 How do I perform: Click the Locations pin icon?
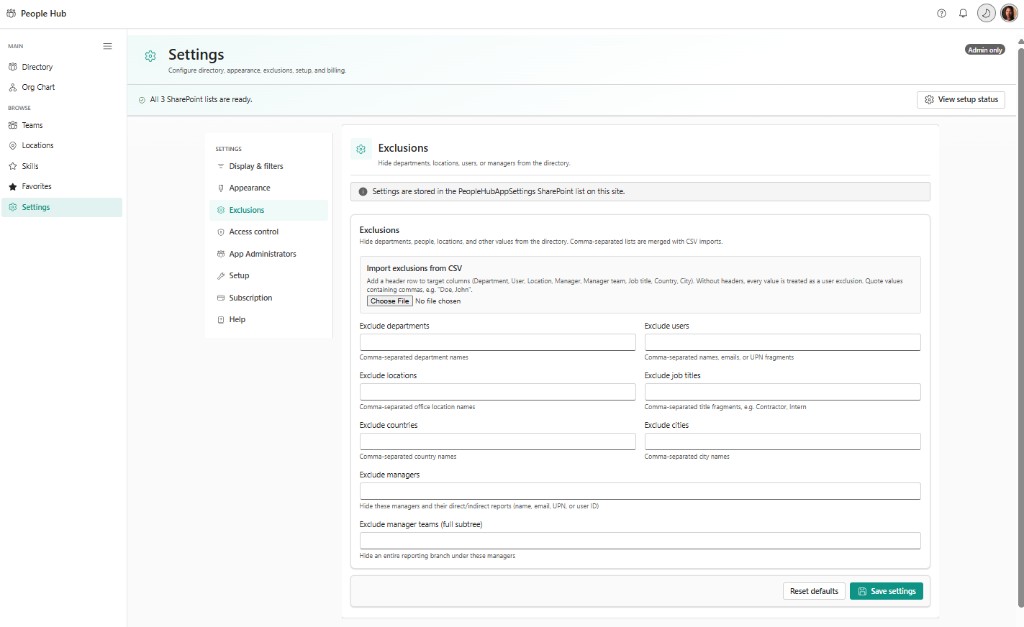[12, 146]
